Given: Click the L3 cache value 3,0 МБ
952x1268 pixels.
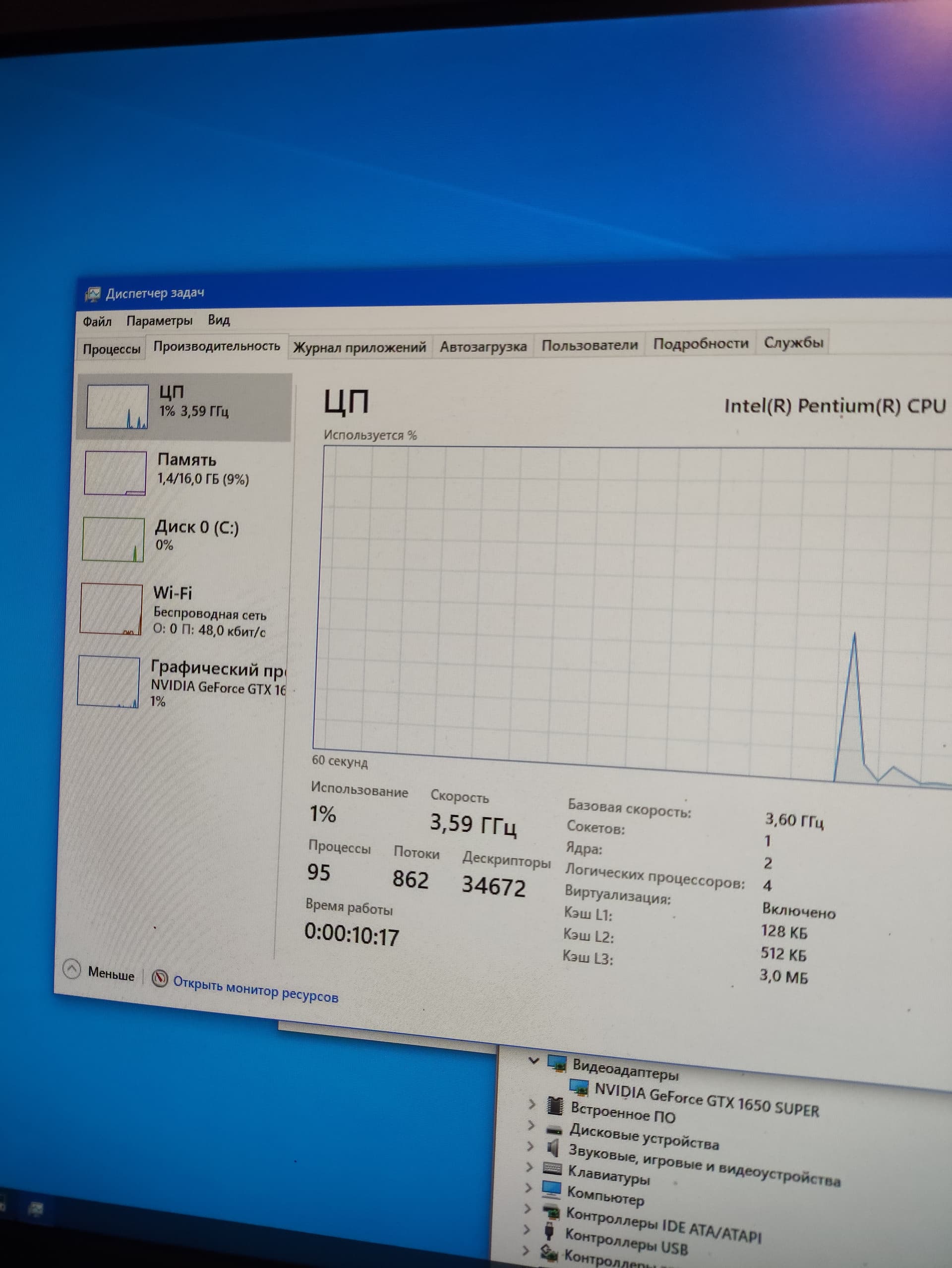Looking at the screenshot, I should (x=783, y=975).
